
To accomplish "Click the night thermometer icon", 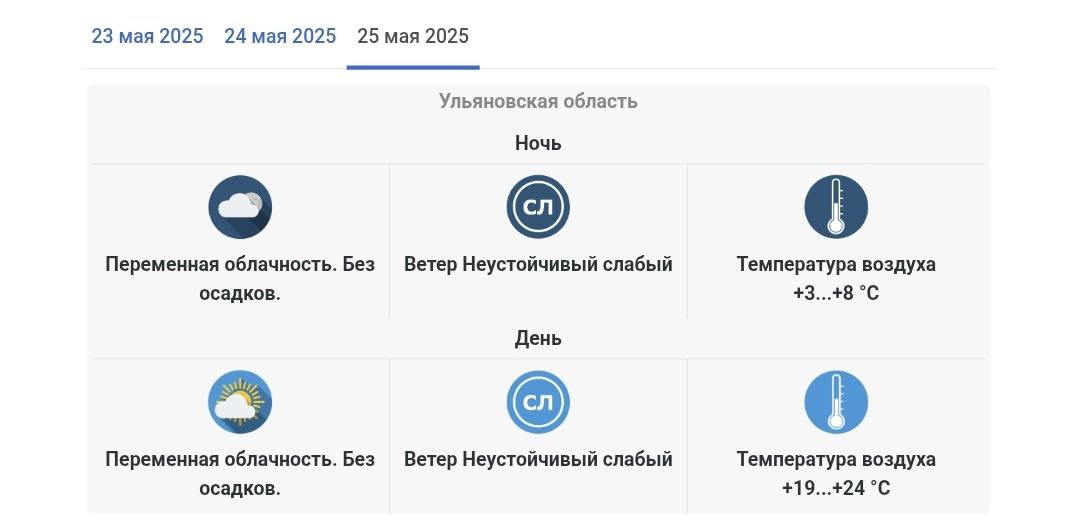I will point(836,207).
